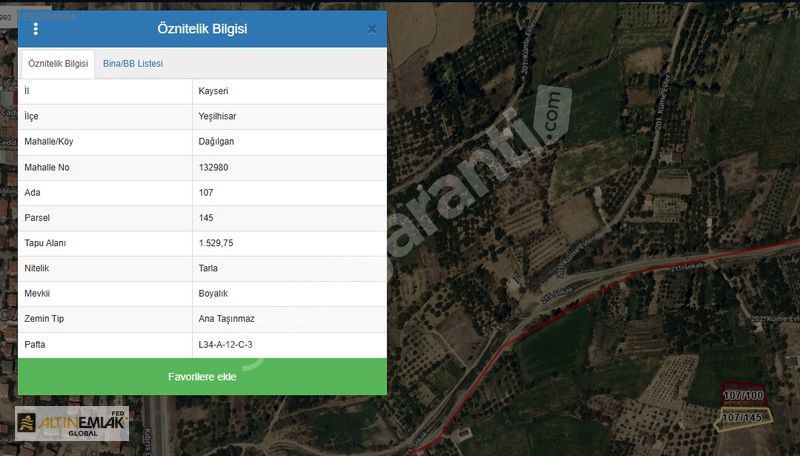This screenshot has width=800, height=456.
Task: Click the Dağılgan Mahalle/Köy value
Action: click(x=217, y=142)
